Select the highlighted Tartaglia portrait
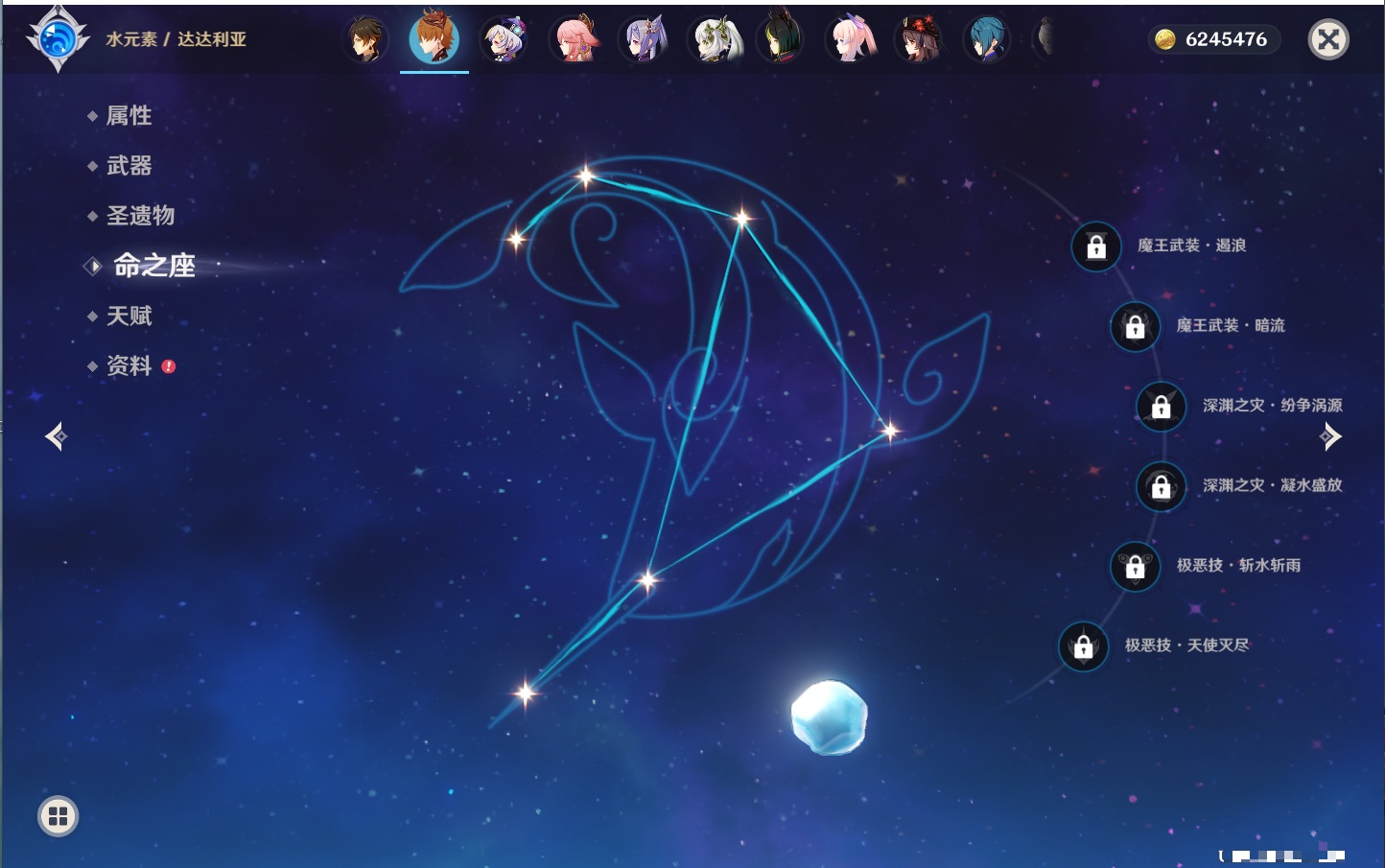The width and height of the screenshot is (1385, 868). [434, 38]
